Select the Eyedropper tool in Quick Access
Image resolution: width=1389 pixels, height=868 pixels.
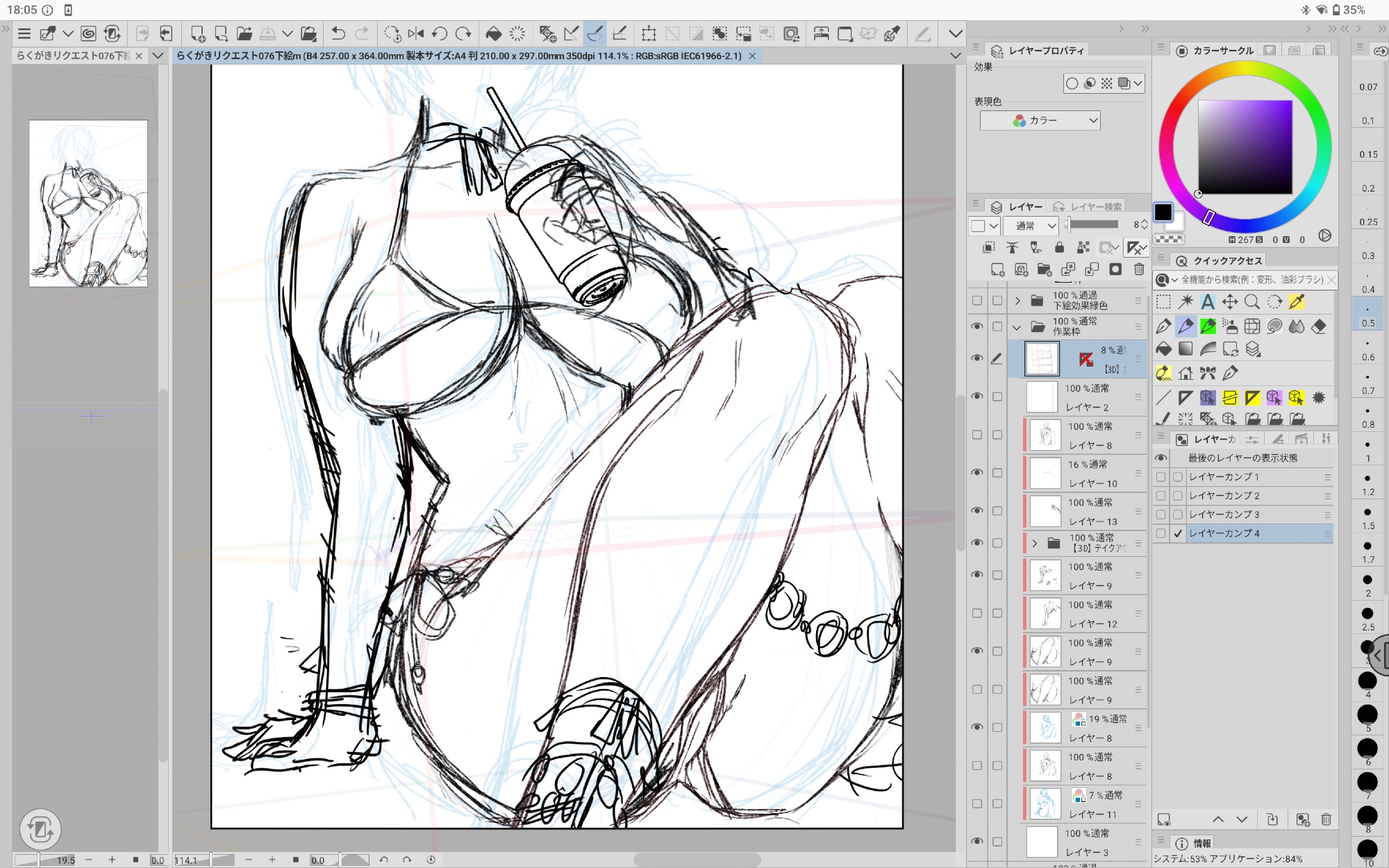pyautogui.click(x=1297, y=302)
